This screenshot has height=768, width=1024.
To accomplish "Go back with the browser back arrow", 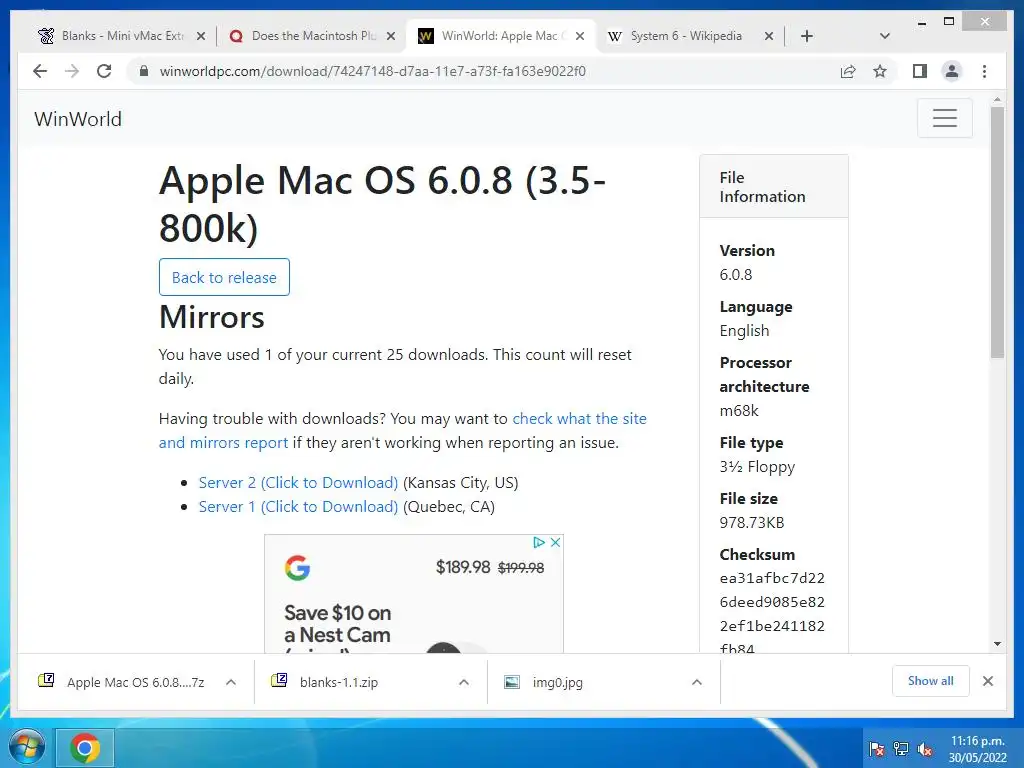I will coord(40,71).
